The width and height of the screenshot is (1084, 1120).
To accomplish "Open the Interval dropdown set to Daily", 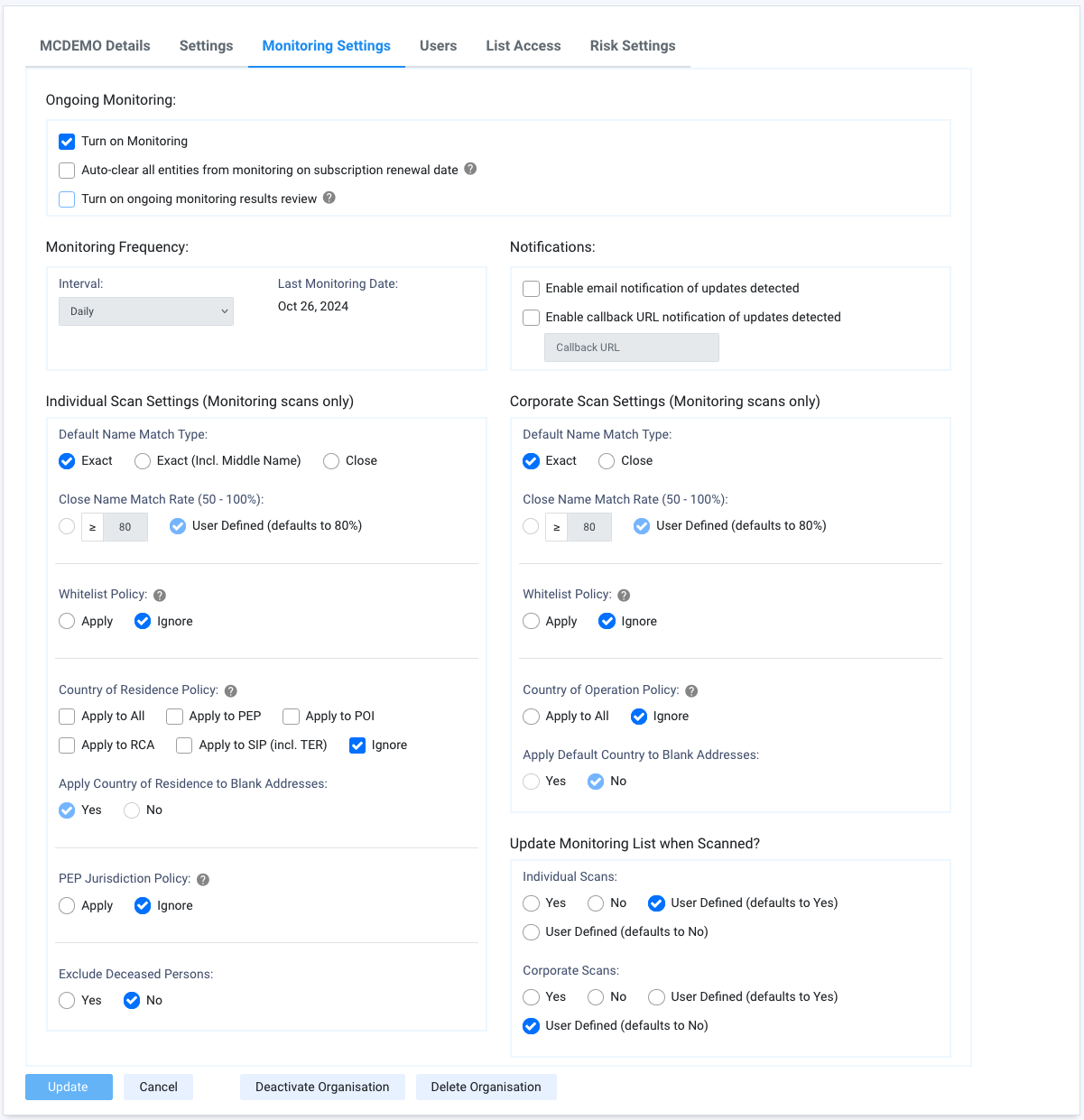I will coord(146,311).
